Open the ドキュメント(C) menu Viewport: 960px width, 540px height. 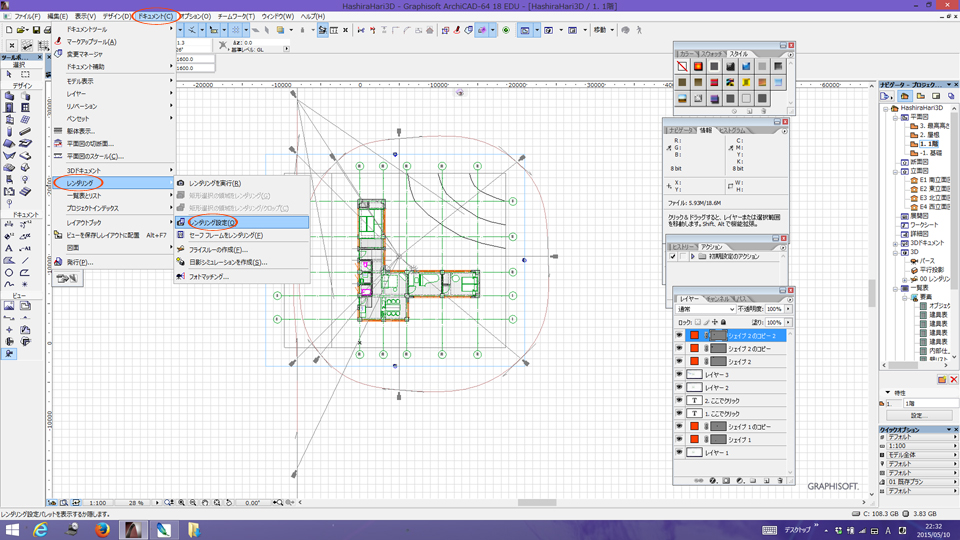coord(155,17)
